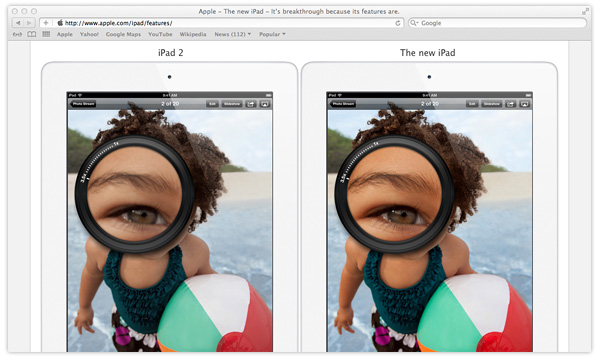Image resolution: width=596 pixels, height=362 pixels.
Task: Click the Slideshow button in iPad 2 image
Action: (x=232, y=104)
